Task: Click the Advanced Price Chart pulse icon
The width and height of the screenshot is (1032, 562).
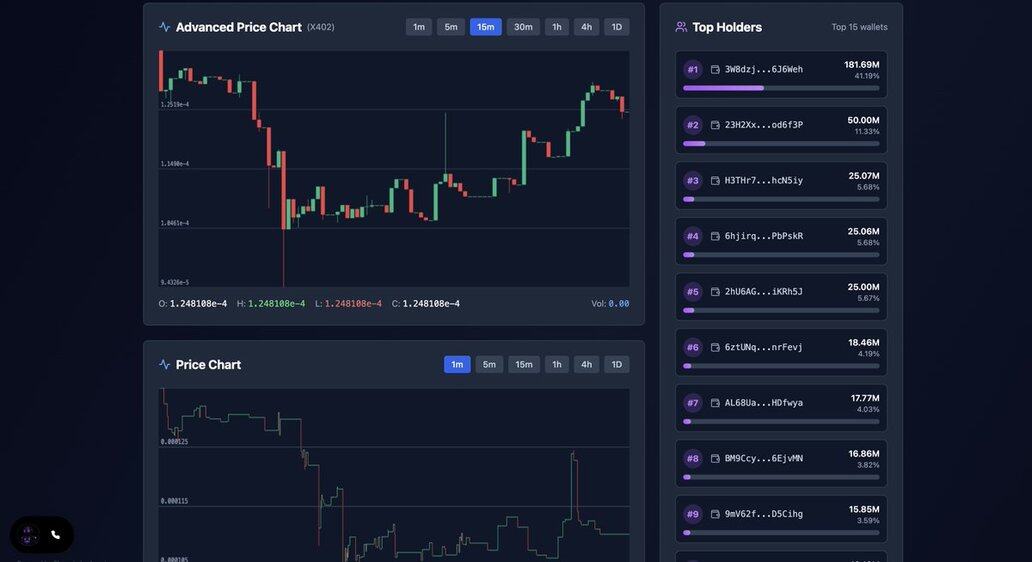Action: point(164,27)
